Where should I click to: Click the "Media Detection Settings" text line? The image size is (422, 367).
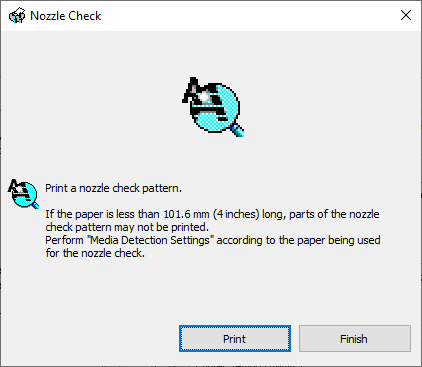[213, 240]
